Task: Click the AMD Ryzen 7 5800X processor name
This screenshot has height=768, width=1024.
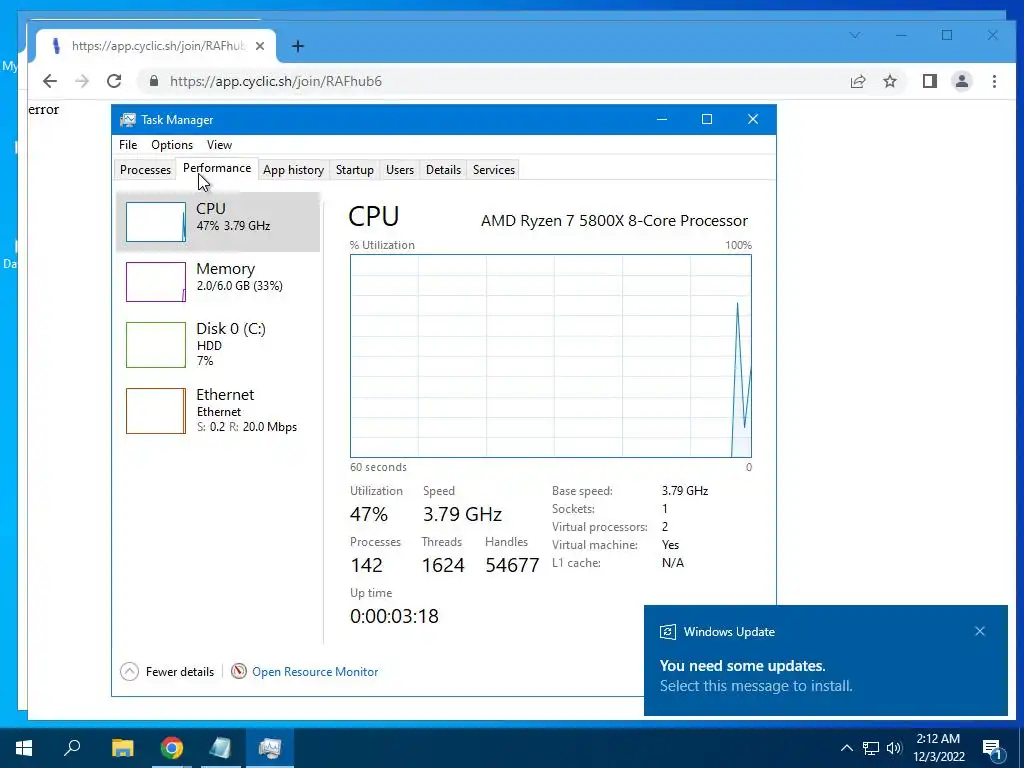Action: [615, 221]
